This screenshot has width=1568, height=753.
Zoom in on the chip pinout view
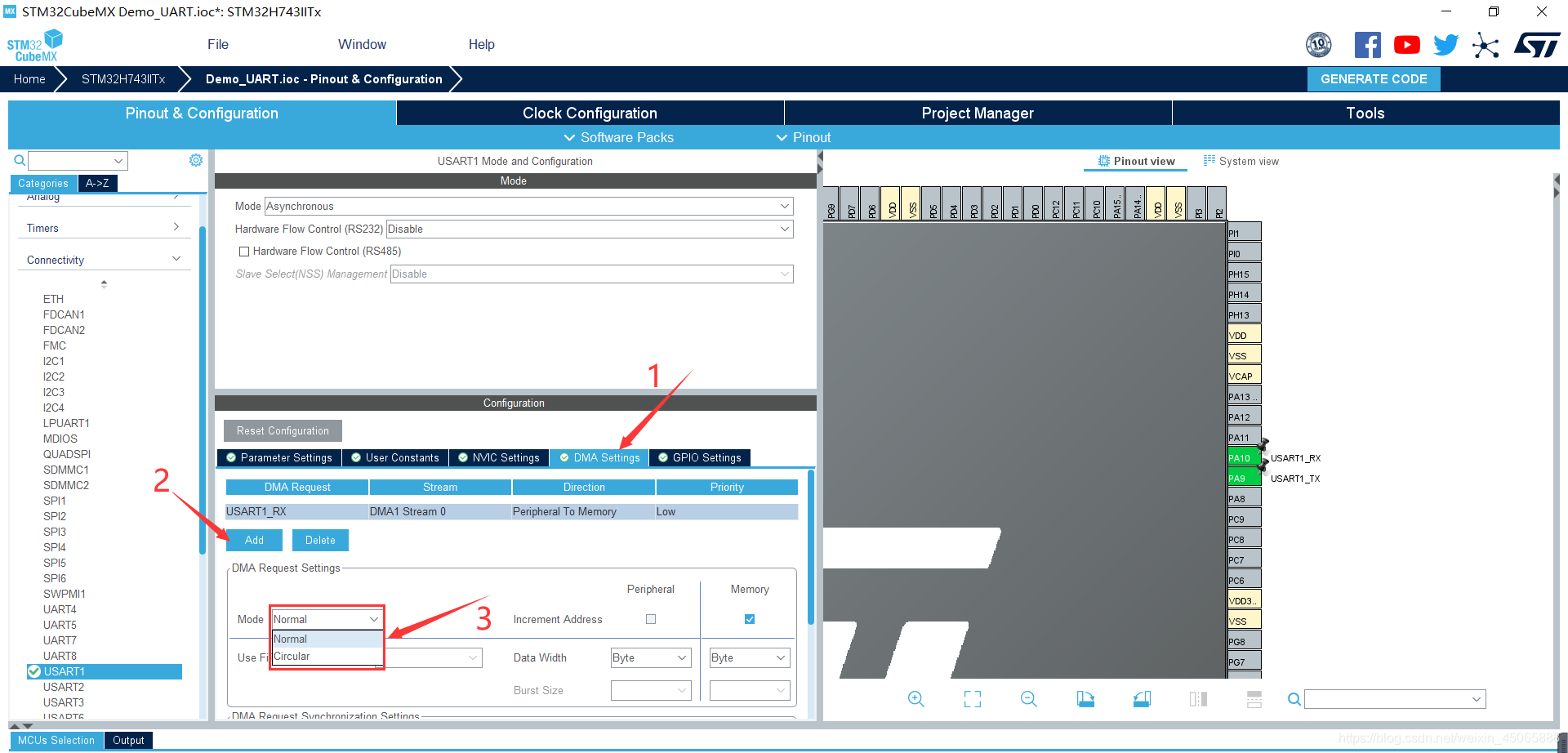pos(915,699)
